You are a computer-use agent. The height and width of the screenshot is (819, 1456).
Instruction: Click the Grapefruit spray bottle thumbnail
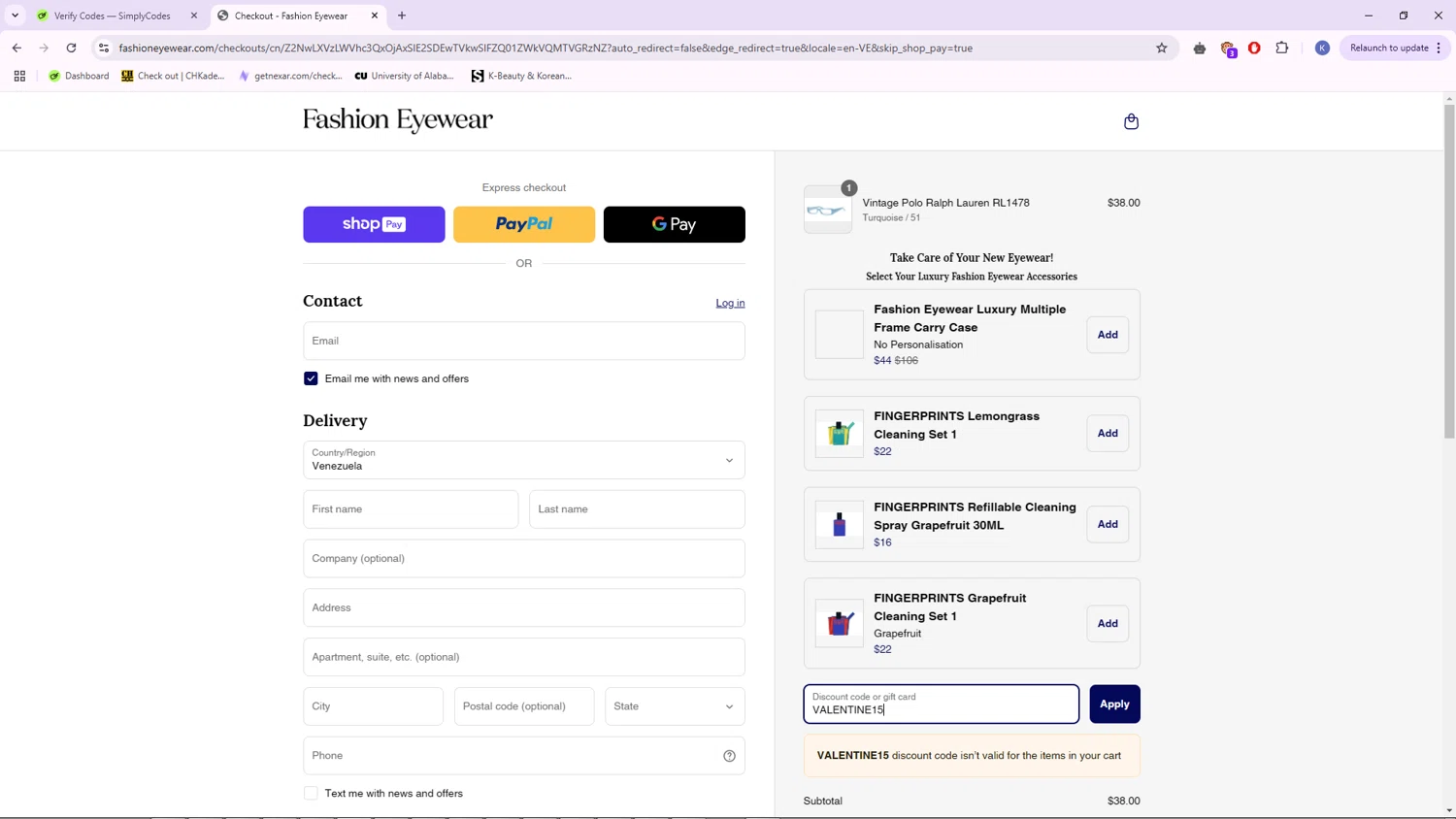840,525
